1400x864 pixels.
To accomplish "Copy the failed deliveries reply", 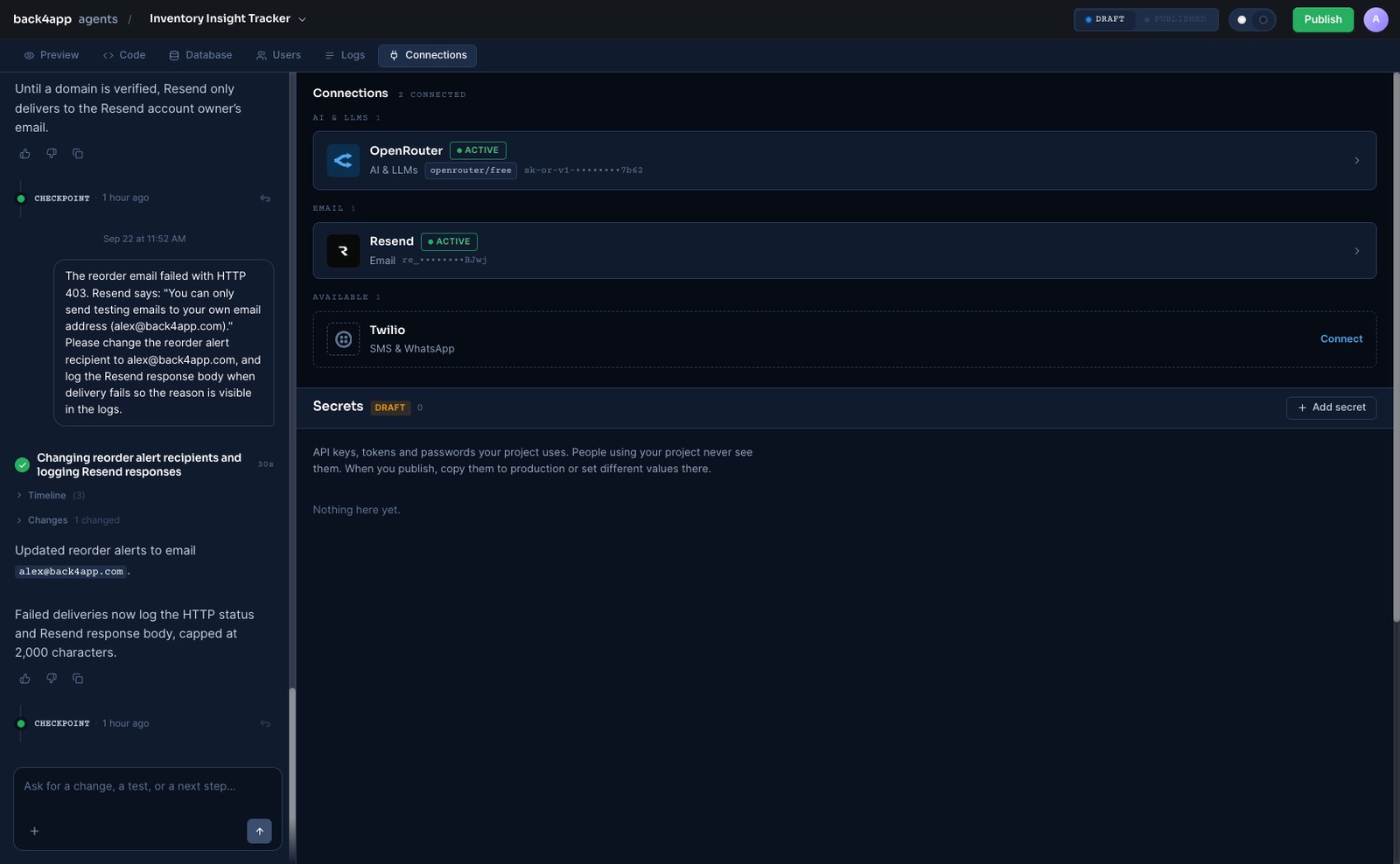I will point(78,679).
